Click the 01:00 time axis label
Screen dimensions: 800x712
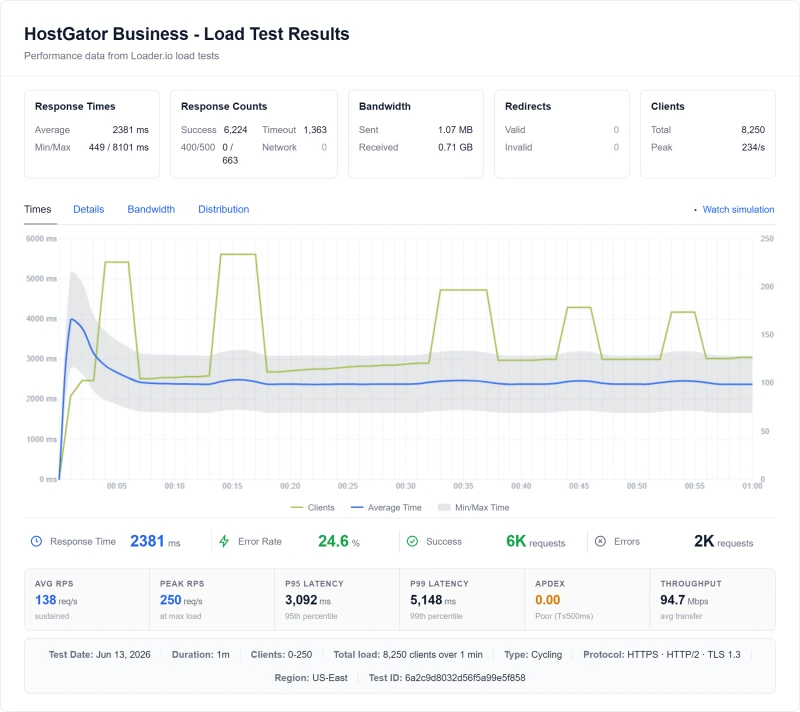(752, 486)
